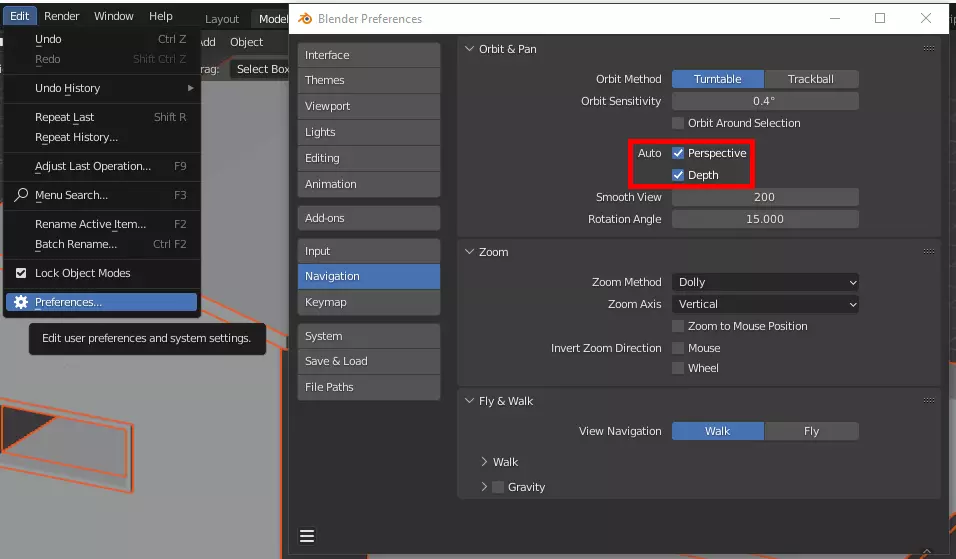Click the Rotation Angle value field
The image size is (956, 559).
(765, 219)
